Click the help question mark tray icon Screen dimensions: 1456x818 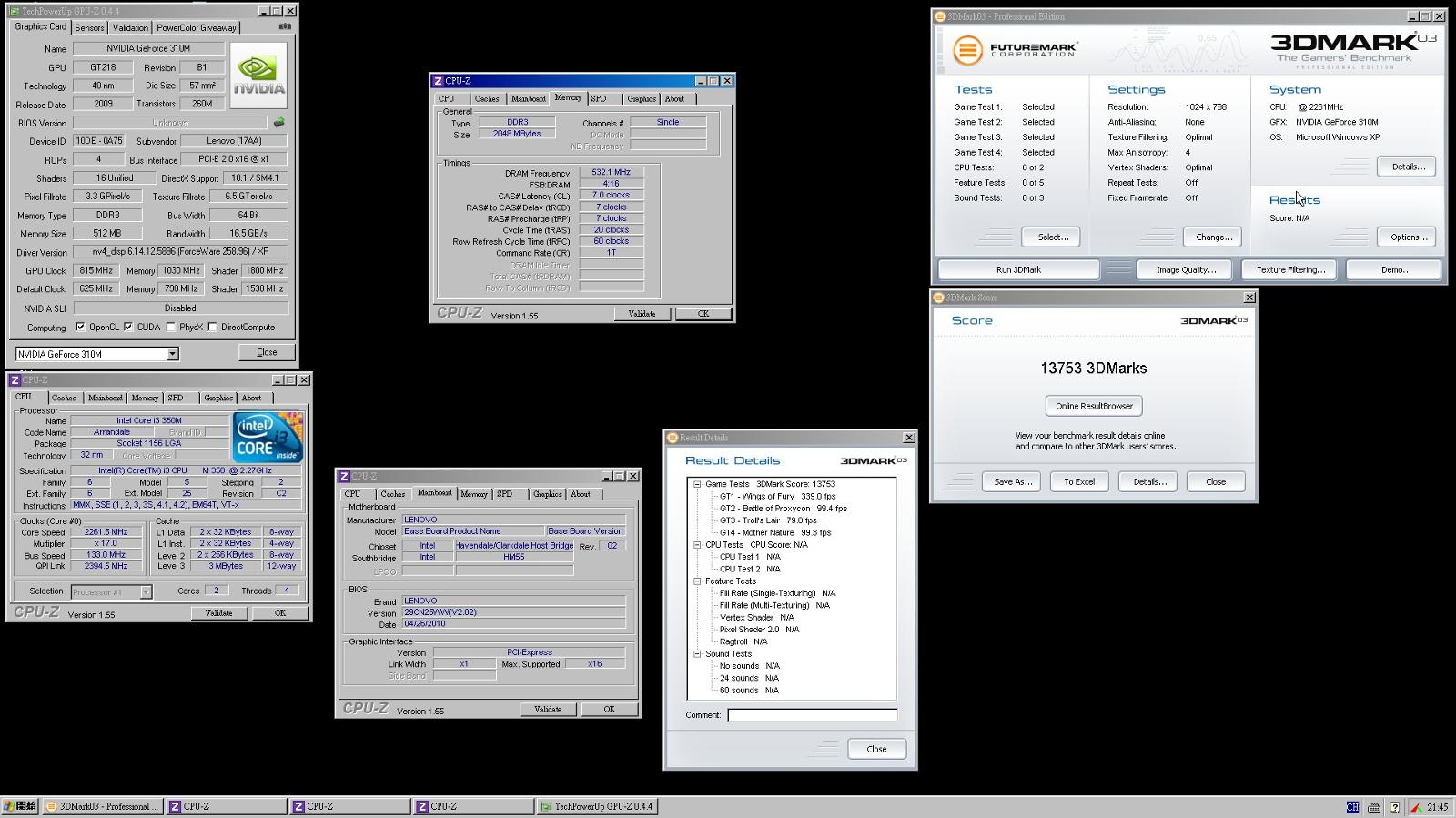[x=1395, y=807]
